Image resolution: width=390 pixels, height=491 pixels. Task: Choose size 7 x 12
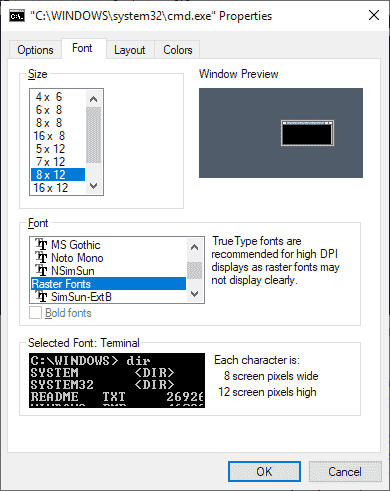coord(58,162)
